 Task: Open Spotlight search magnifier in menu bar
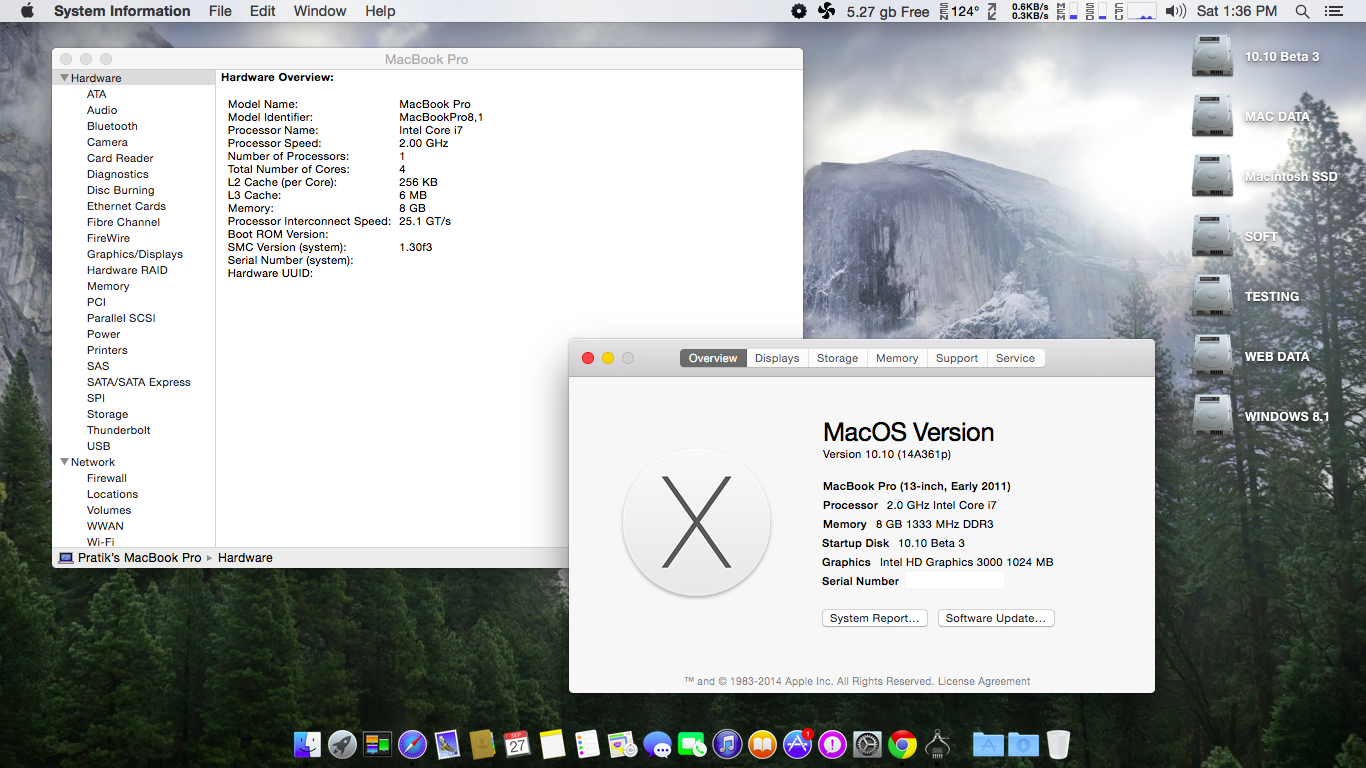[x=1302, y=11]
